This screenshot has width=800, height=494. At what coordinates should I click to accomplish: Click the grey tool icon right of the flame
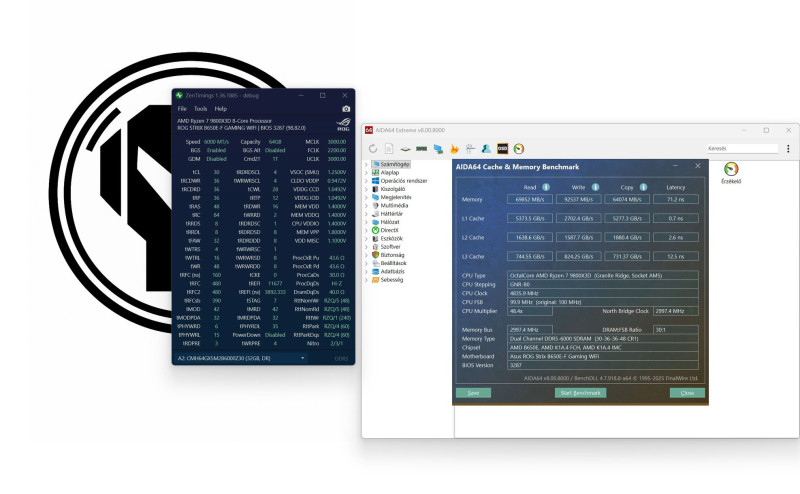[470, 149]
